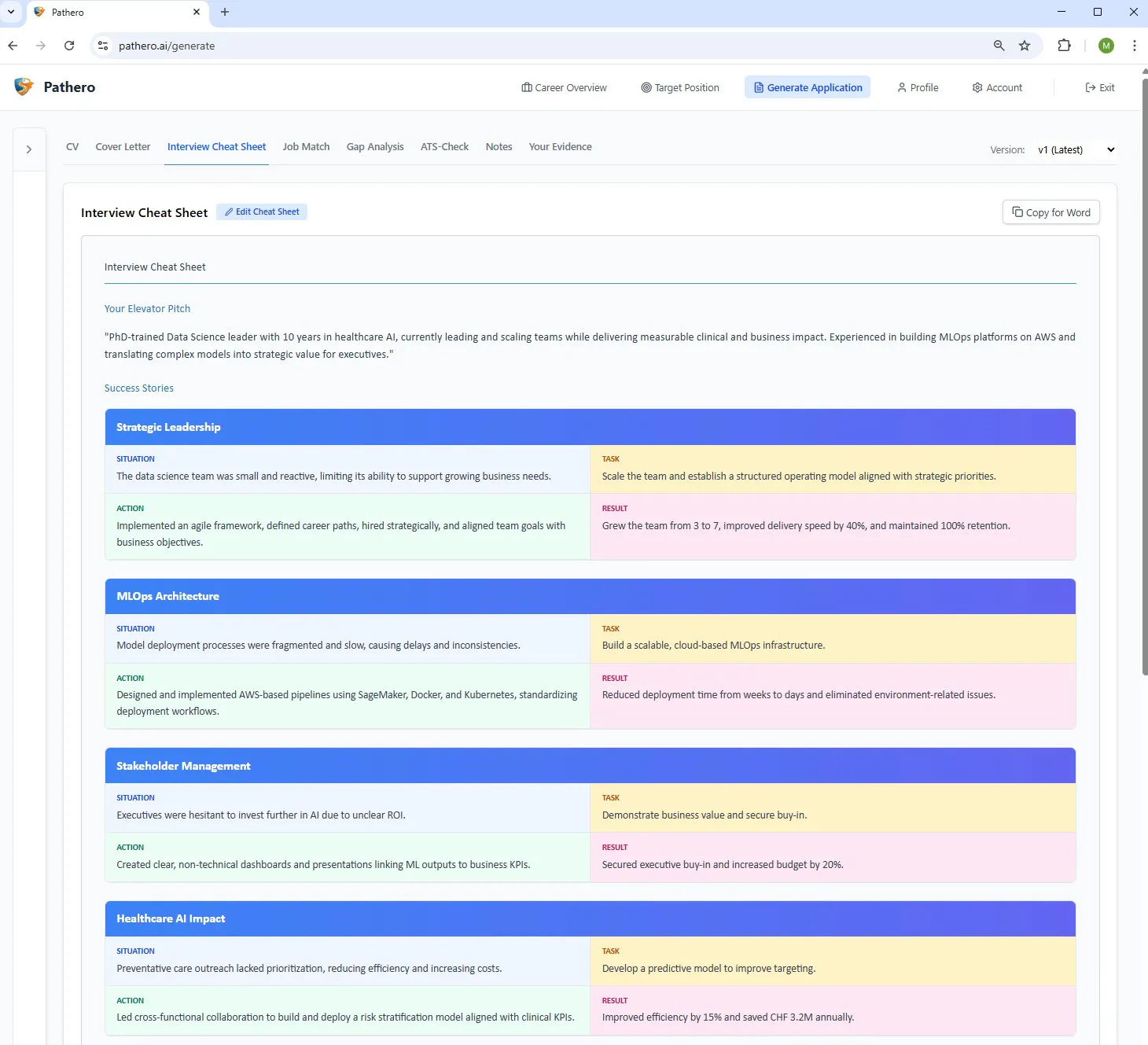Click Edit Cheat Sheet button
This screenshot has height=1045, width=1148.
click(262, 212)
